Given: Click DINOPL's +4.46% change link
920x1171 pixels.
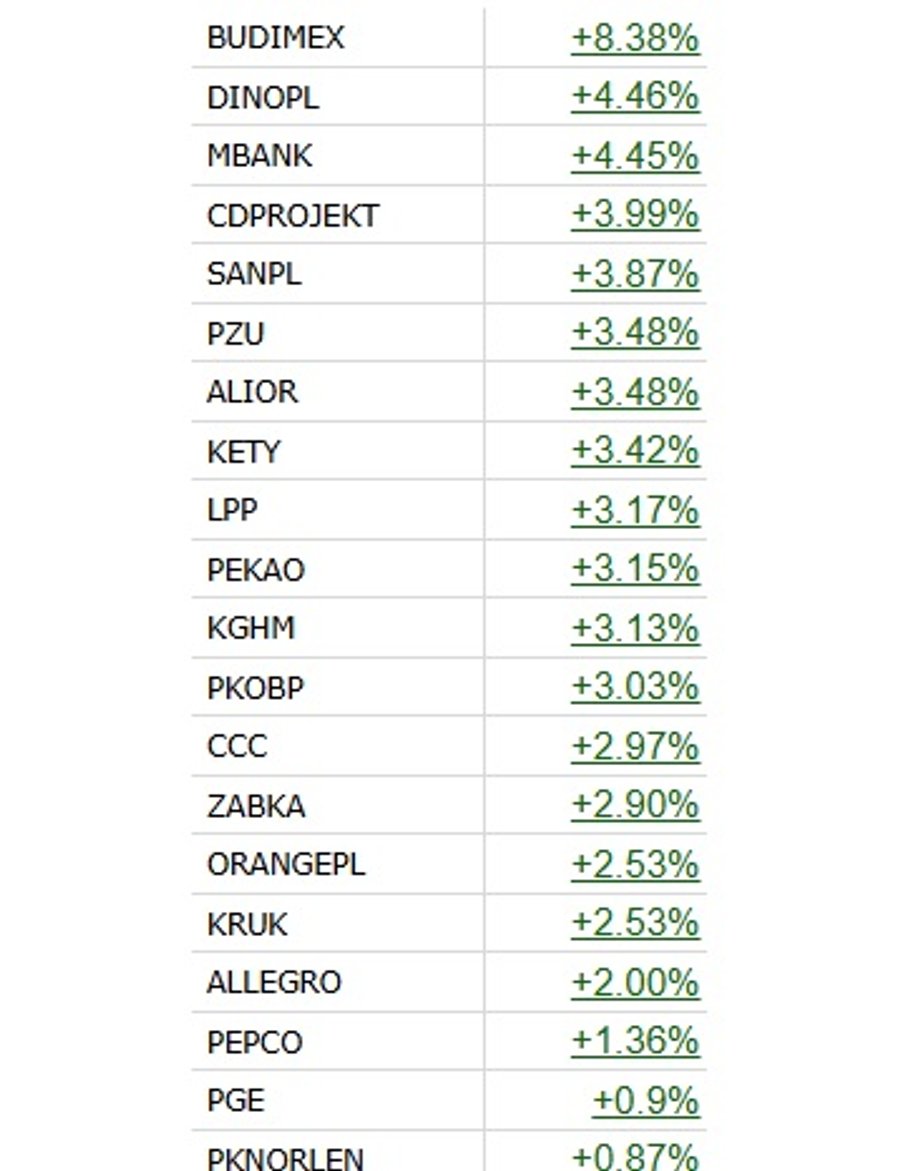Looking at the screenshot, I should coord(635,96).
